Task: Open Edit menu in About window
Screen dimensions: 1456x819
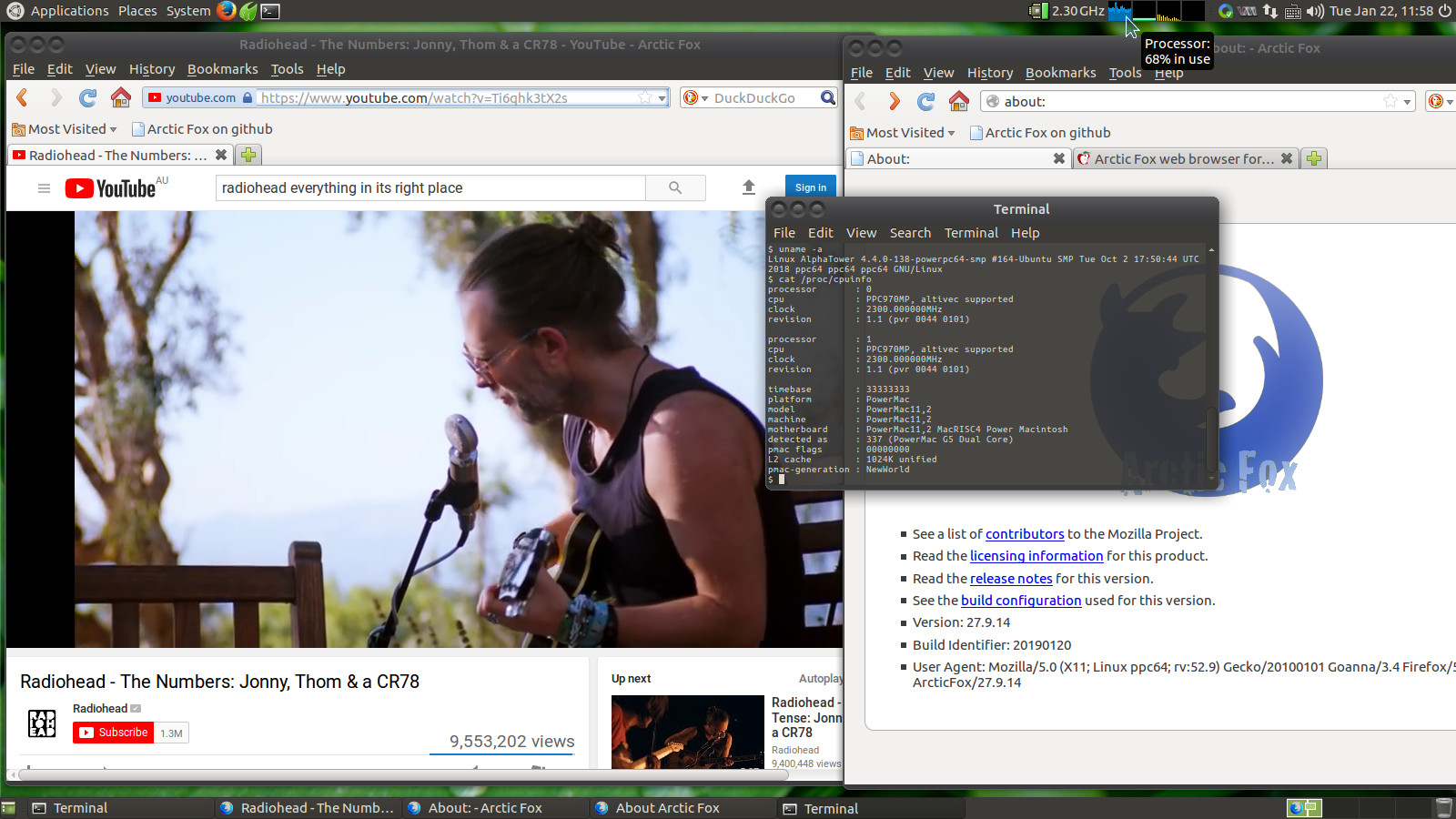Action: [x=897, y=73]
